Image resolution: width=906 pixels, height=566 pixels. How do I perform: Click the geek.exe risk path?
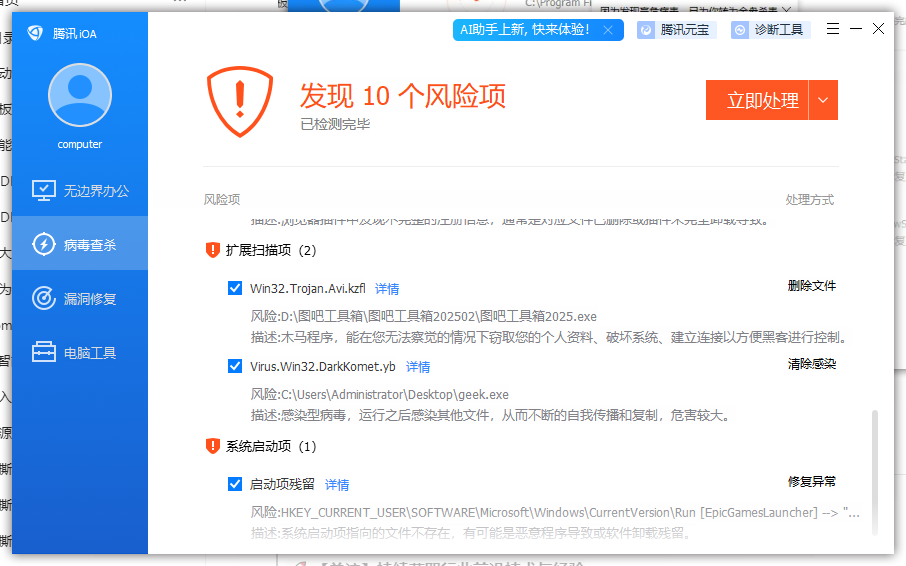(380, 394)
